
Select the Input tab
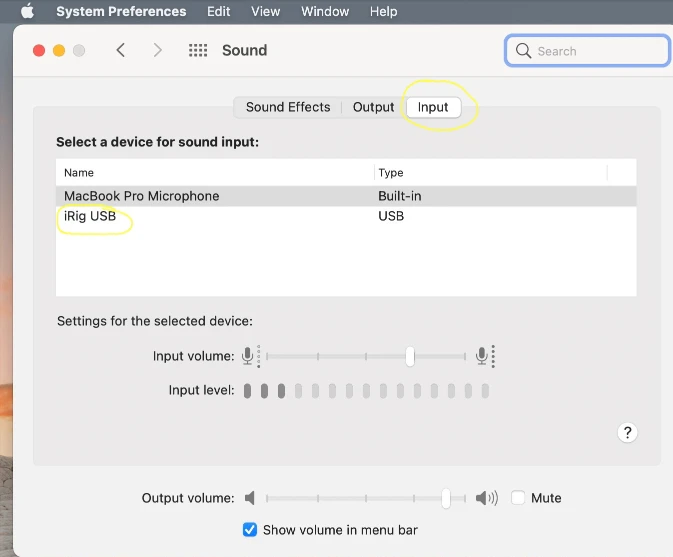tap(433, 107)
